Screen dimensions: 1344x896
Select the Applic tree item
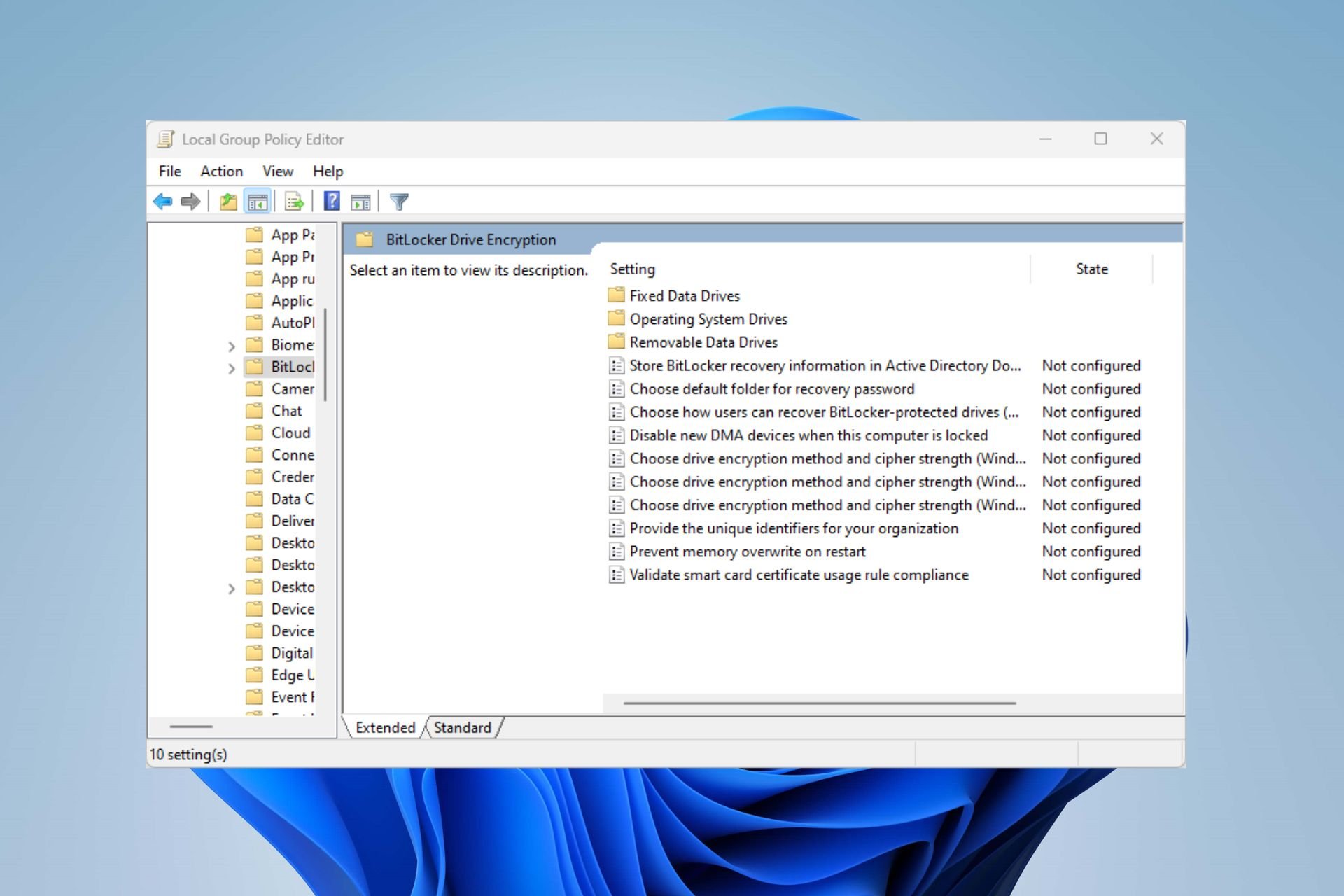[x=292, y=301]
